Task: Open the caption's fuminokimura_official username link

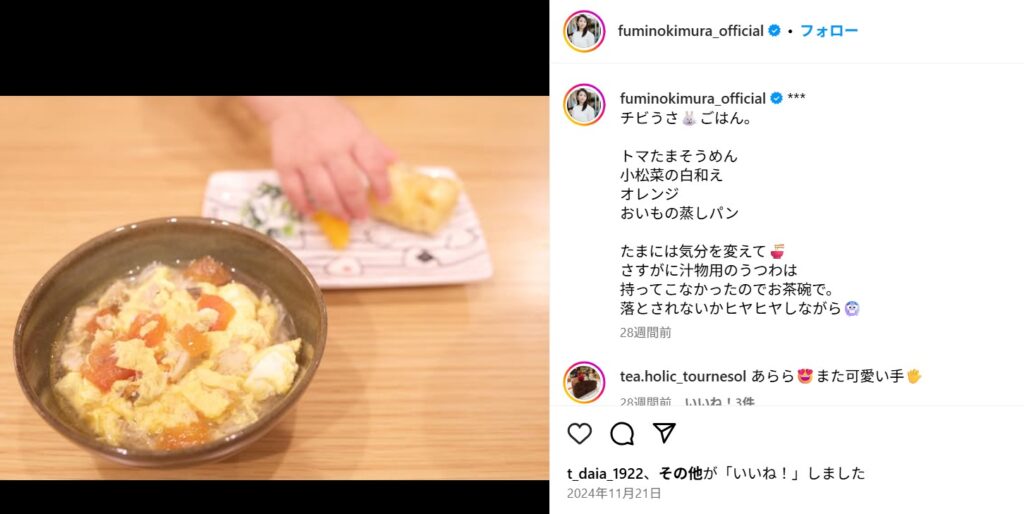Action: click(x=693, y=98)
